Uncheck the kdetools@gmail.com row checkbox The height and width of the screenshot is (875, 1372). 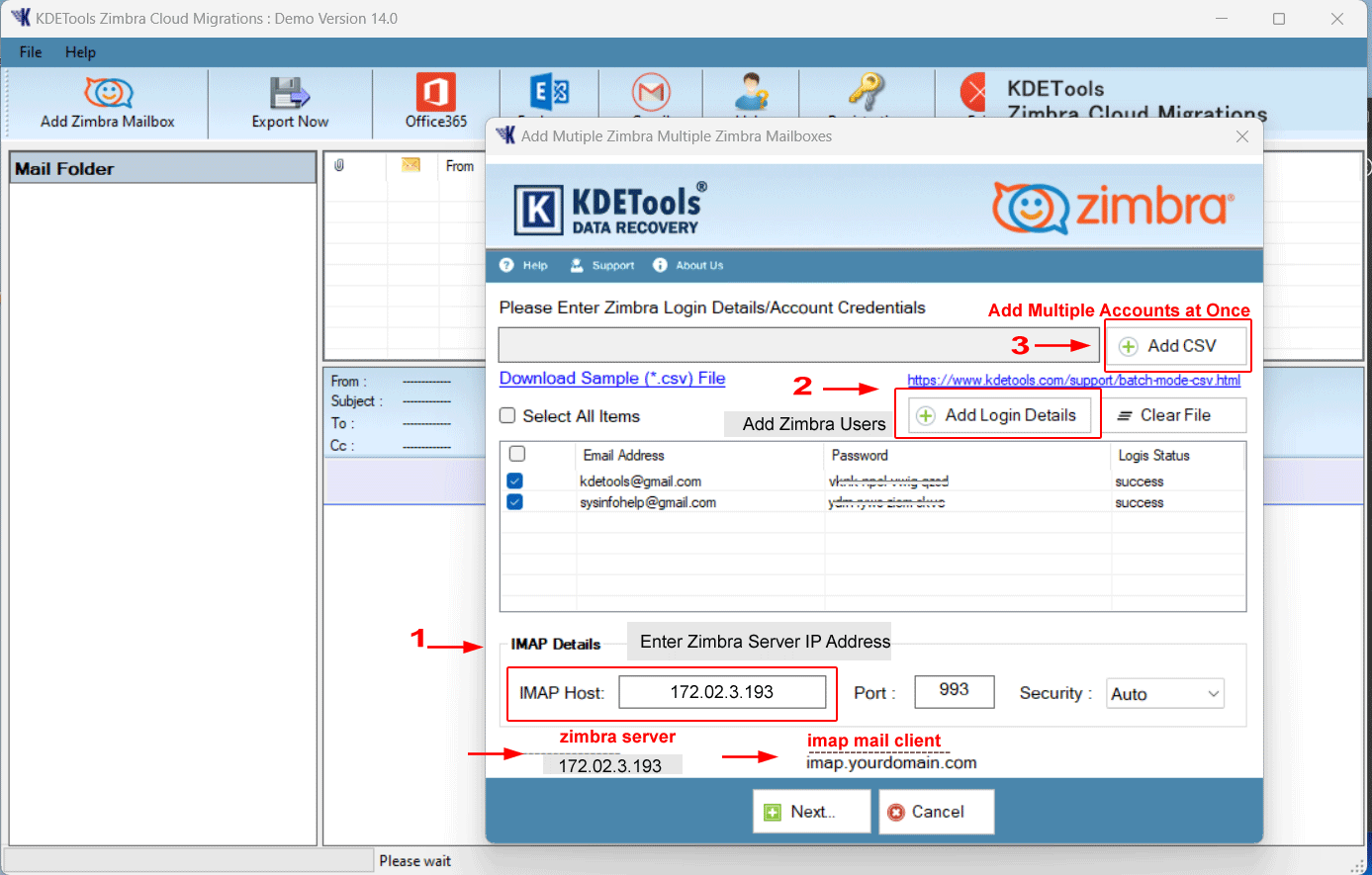[x=514, y=481]
